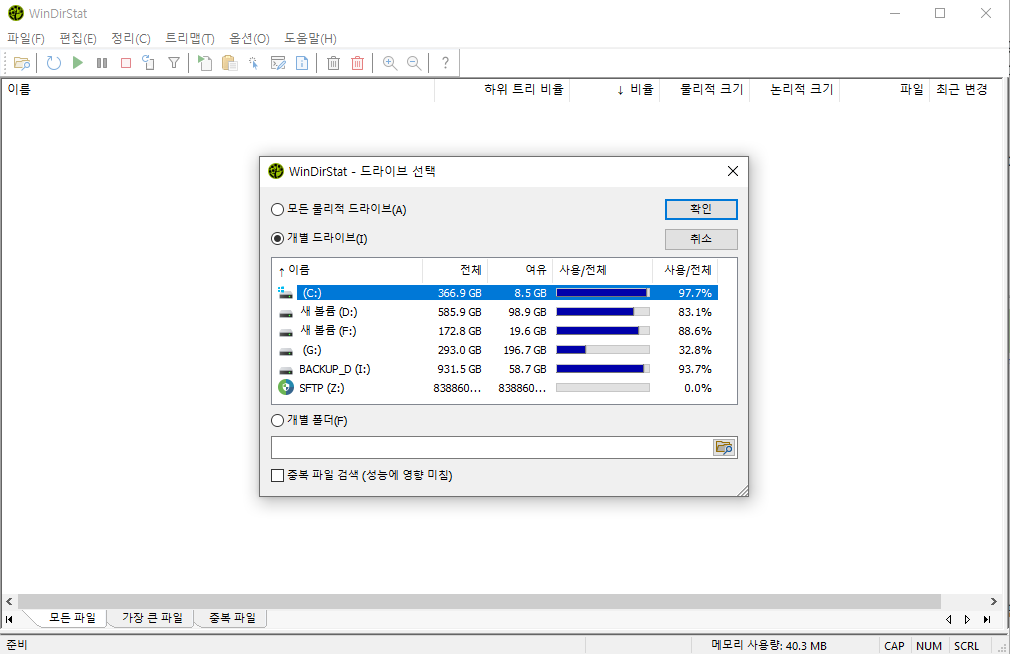Click the Zoom in magnifier icon
Screen dimensions: 1010x654
click(x=390, y=63)
